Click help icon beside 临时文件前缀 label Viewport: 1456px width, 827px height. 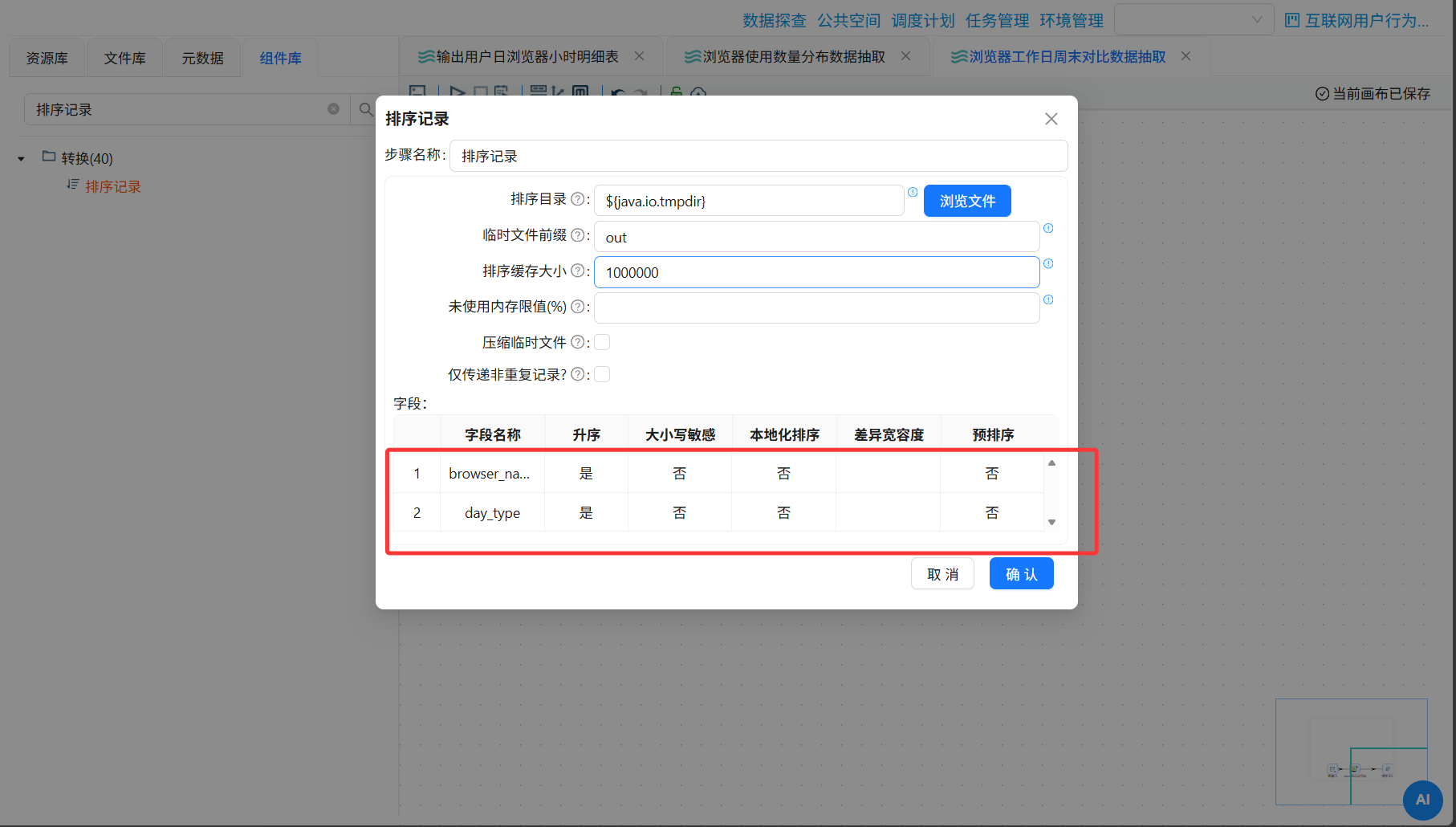577,235
